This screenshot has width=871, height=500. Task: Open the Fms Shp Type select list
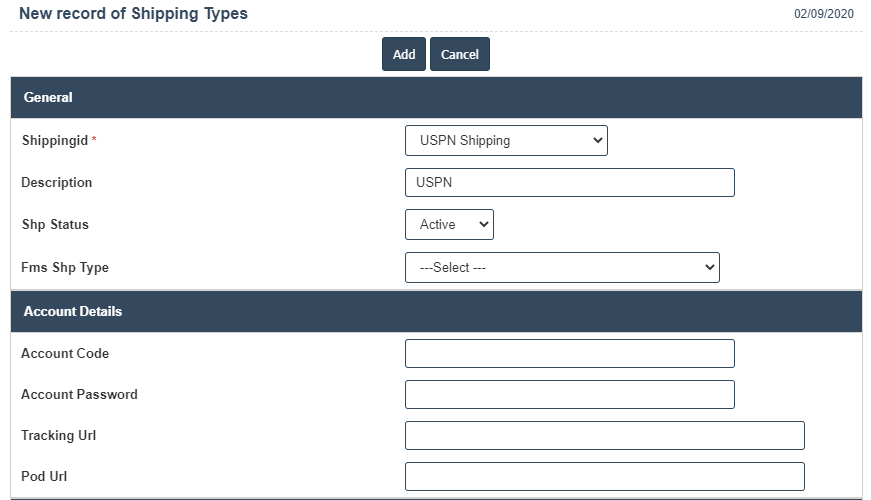562,268
